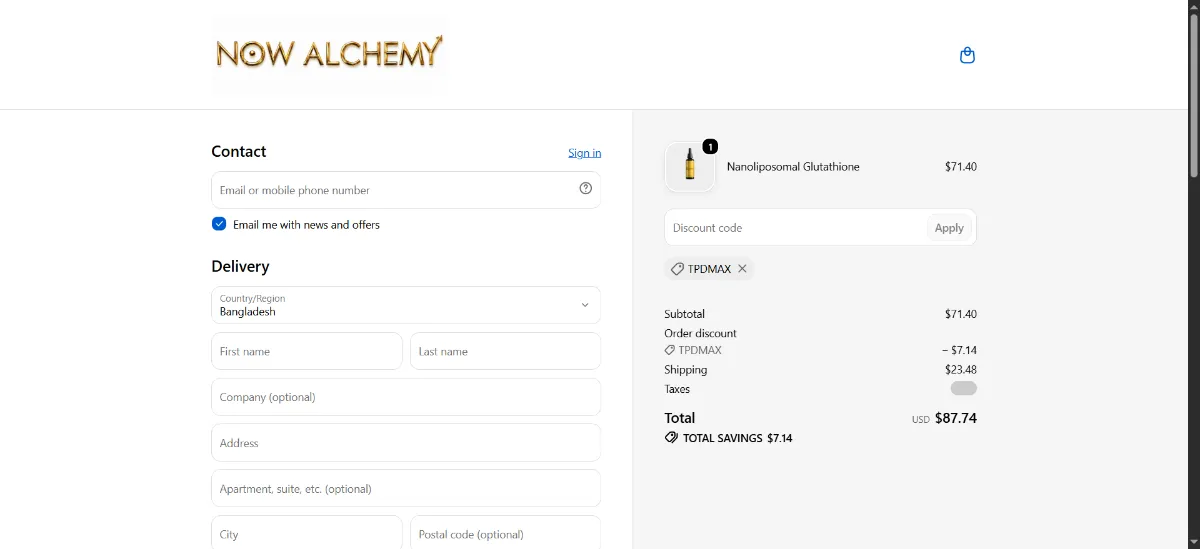Image resolution: width=1200 pixels, height=549 pixels.
Task: Click the Subtotal label
Action: [684, 314]
